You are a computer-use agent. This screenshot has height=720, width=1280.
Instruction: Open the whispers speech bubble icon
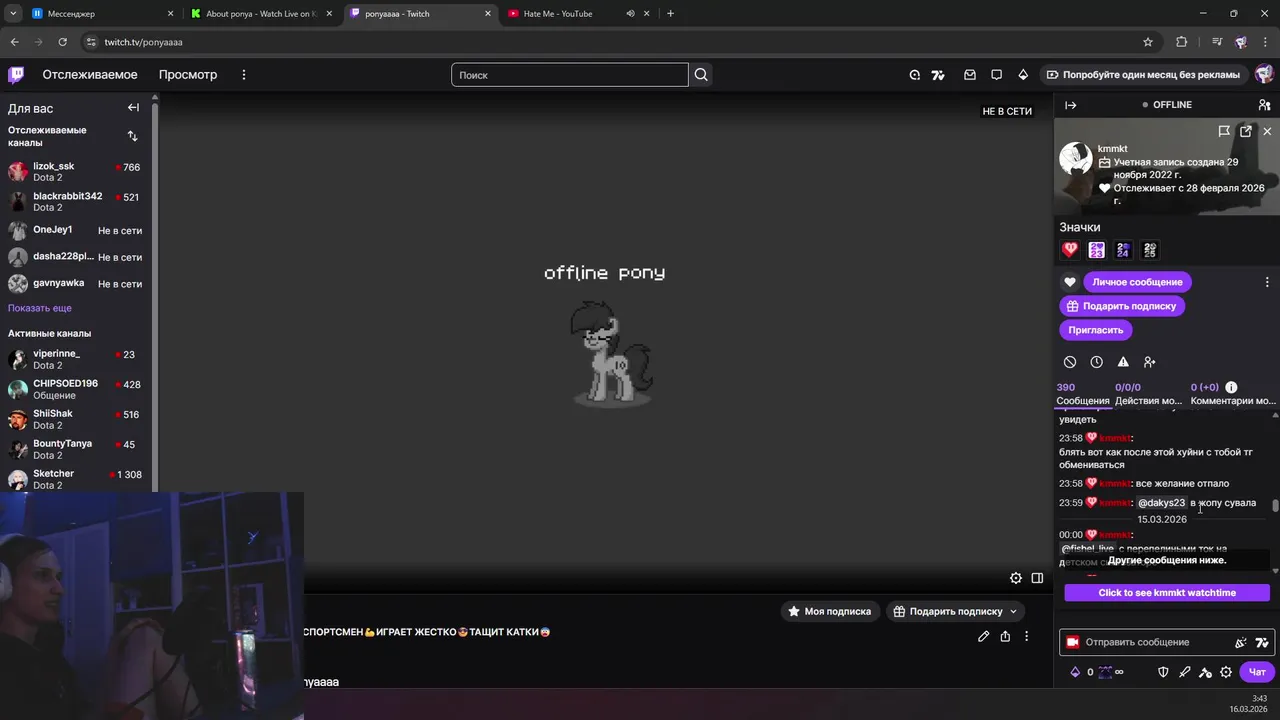coord(996,74)
